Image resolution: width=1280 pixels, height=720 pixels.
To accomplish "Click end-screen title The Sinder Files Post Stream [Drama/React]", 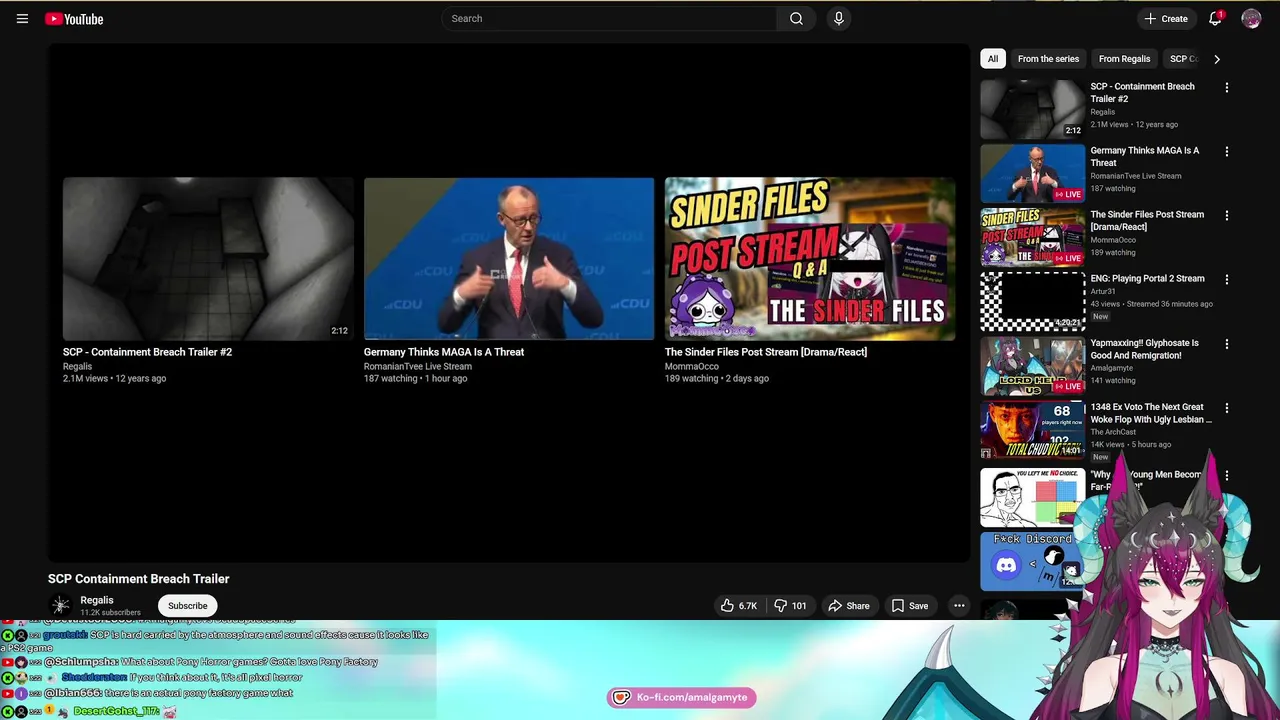I will 766,352.
